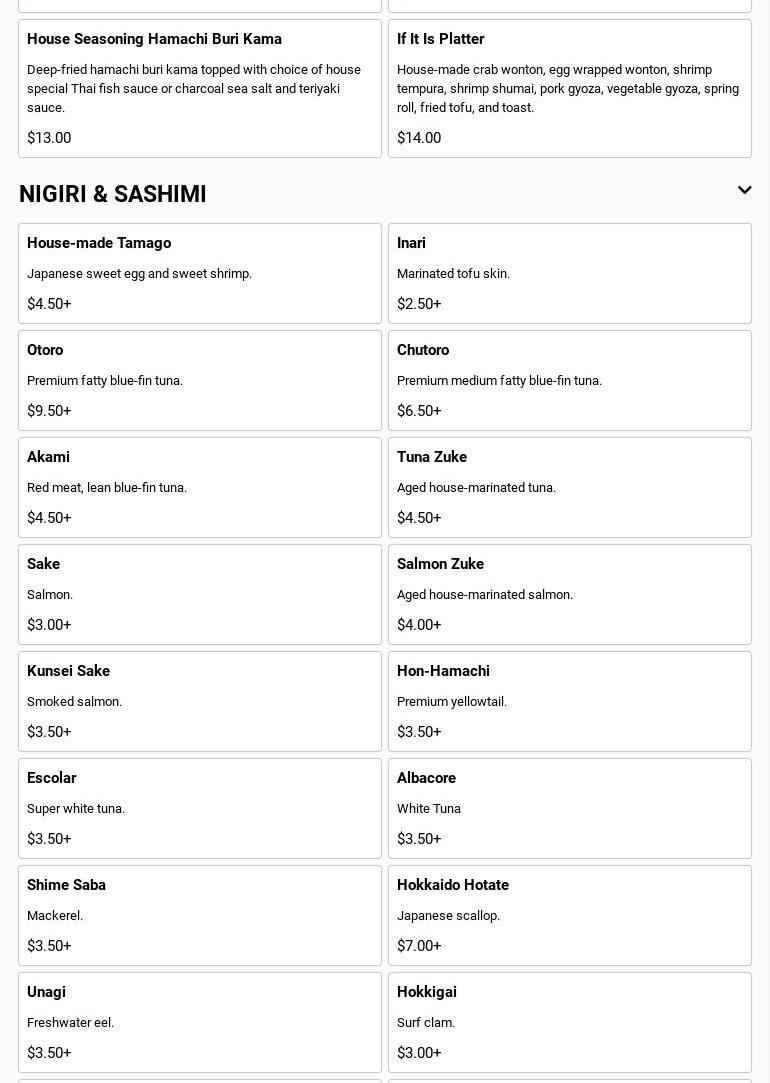This screenshot has height=1083, width=770.
Task: Open House Seasoning Hamachi Buri Kama item
Action: coord(199,88)
